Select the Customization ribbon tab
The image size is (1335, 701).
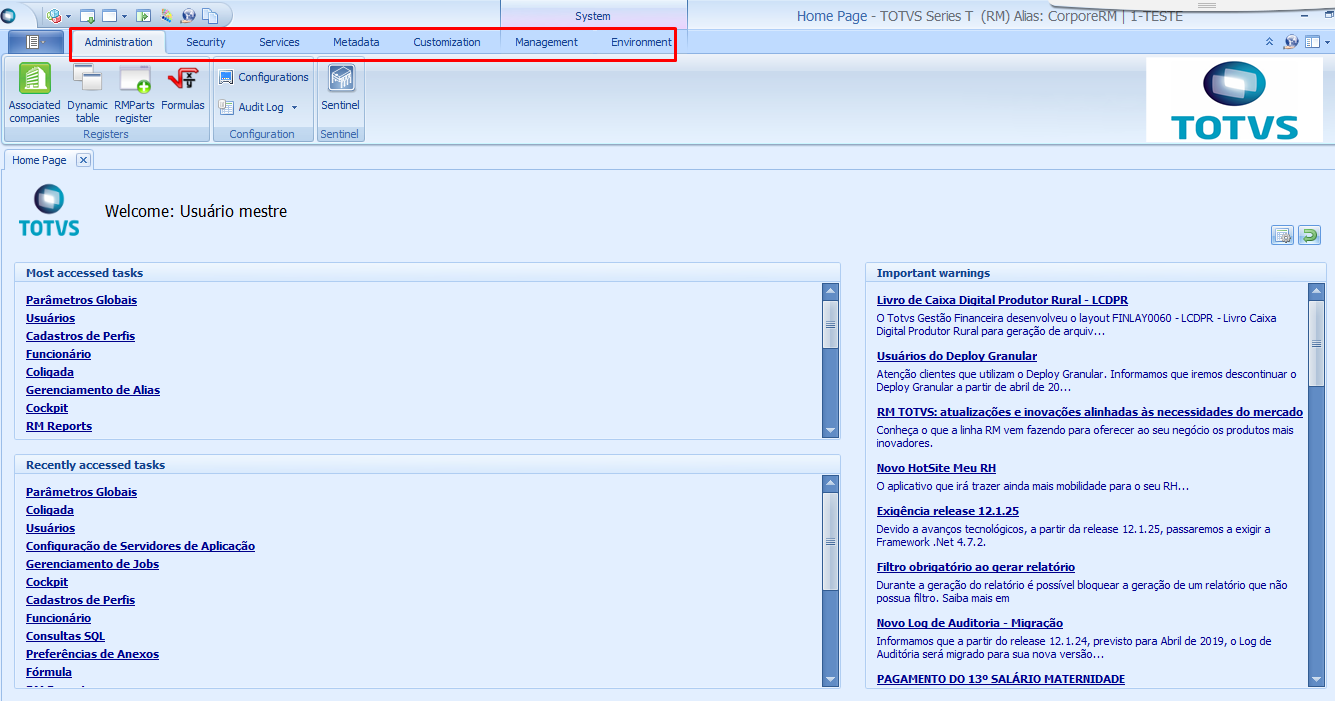pyautogui.click(x=447, y=42)
